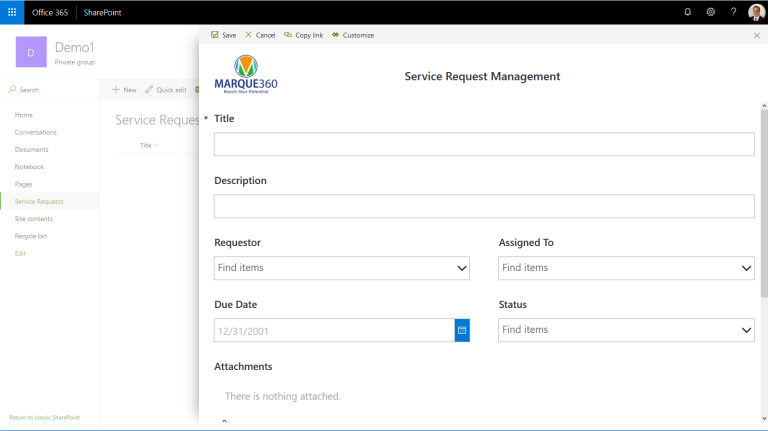Click the Marque360 logo
This screenshot has width=768, height=431.
click(246, 74)
